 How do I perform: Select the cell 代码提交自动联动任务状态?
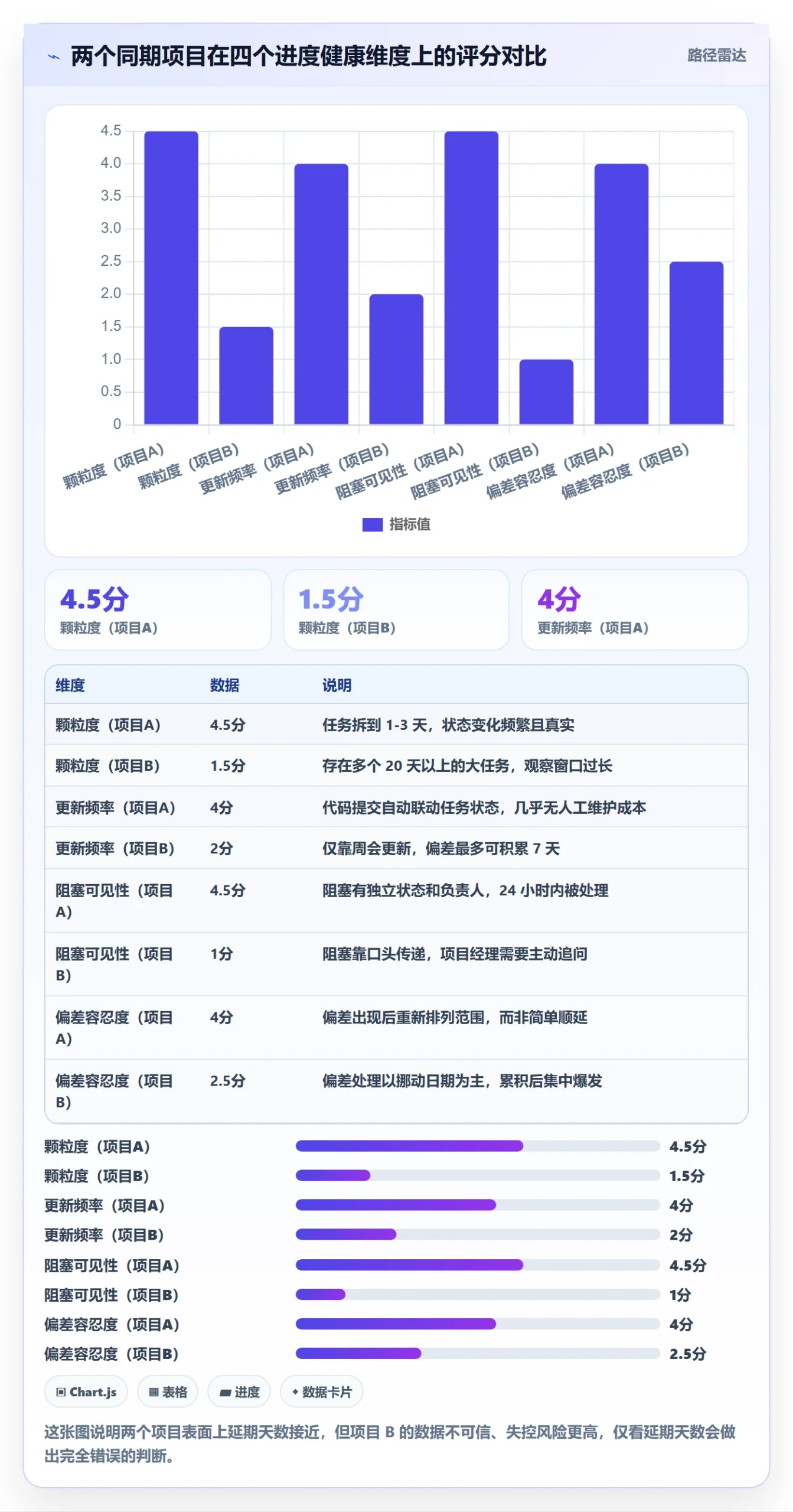(x=484, y=807)
